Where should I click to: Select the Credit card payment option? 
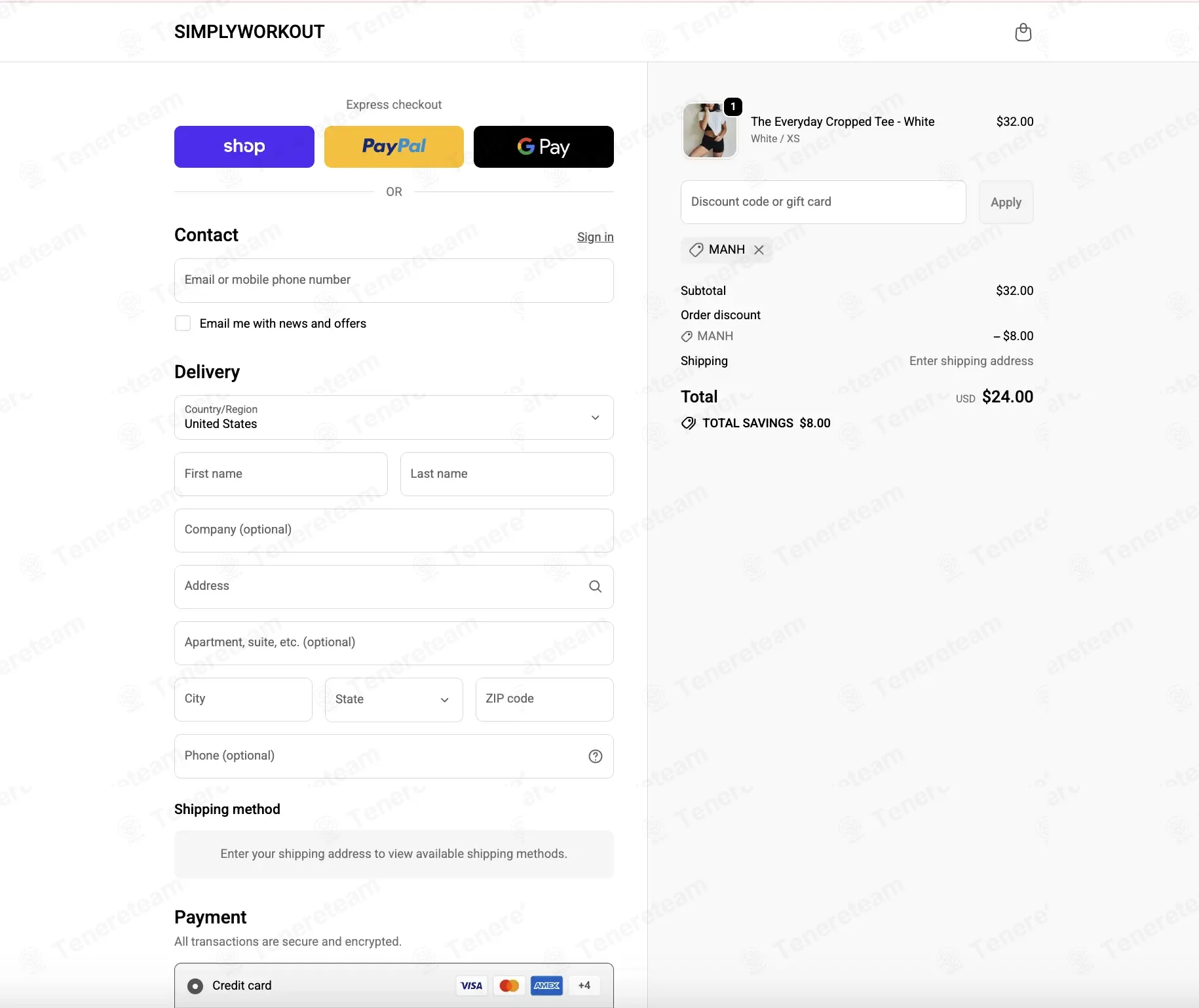coord(195,986)
